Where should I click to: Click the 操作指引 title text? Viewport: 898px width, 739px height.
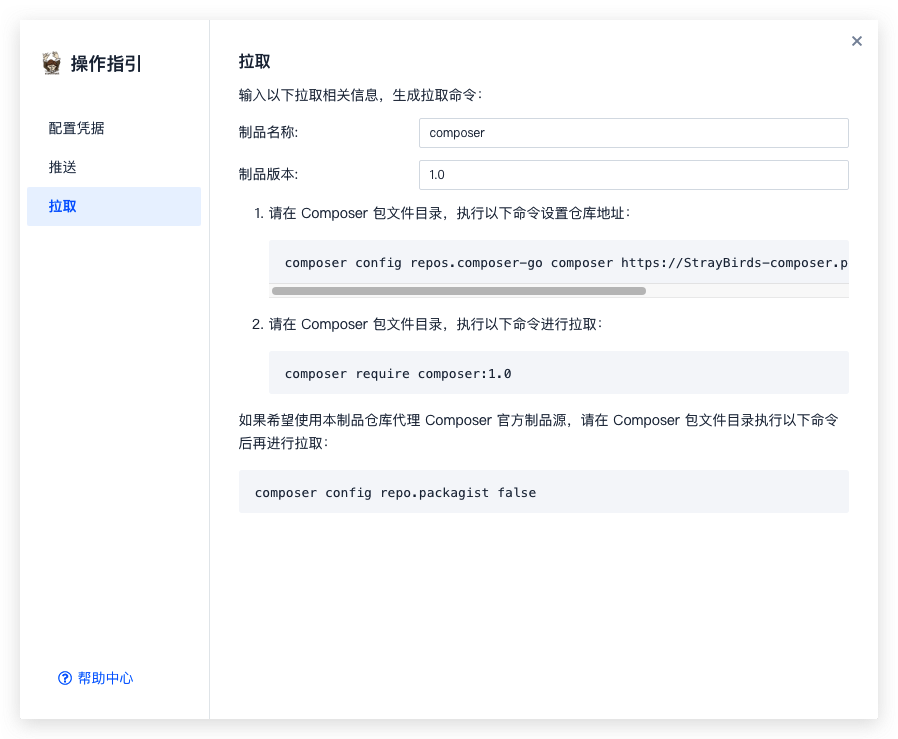(x=106, y=64)
